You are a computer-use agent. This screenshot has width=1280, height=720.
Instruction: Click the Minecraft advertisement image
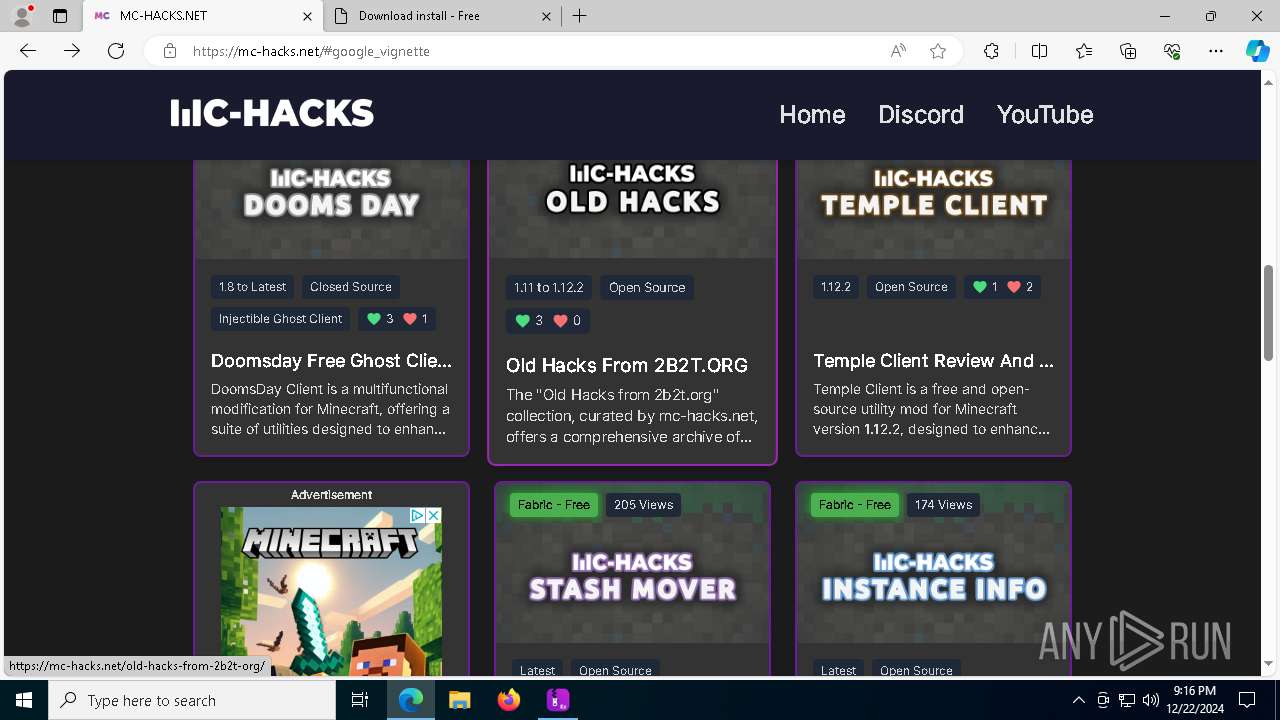(x=331, y=590)
